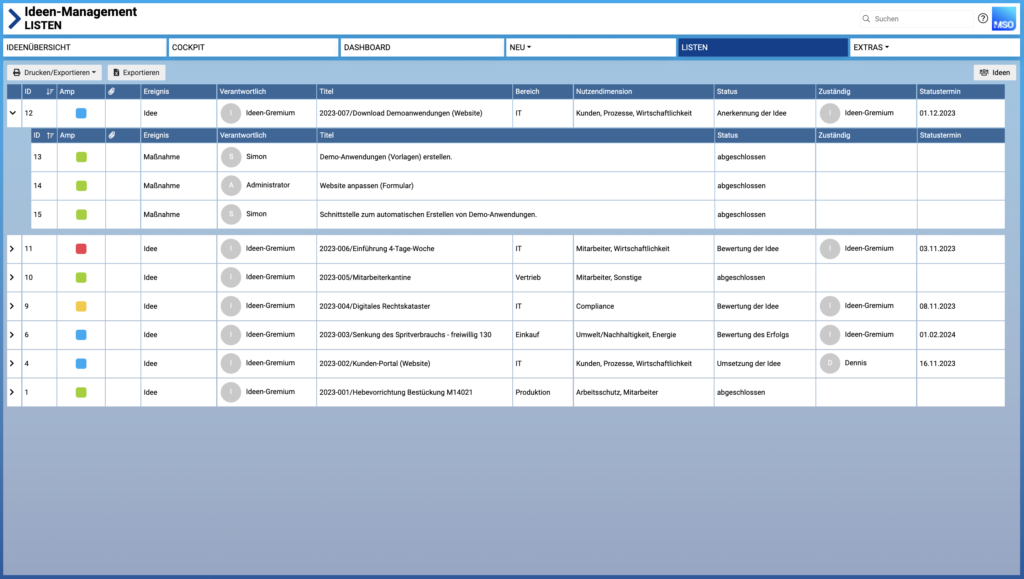
Task: Click the sort icon next to the ID header
Action: click(47, 91)
